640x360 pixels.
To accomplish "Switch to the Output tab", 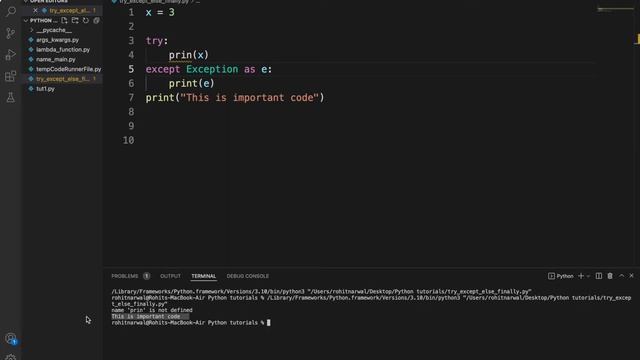I will click(x=170, y=276).
